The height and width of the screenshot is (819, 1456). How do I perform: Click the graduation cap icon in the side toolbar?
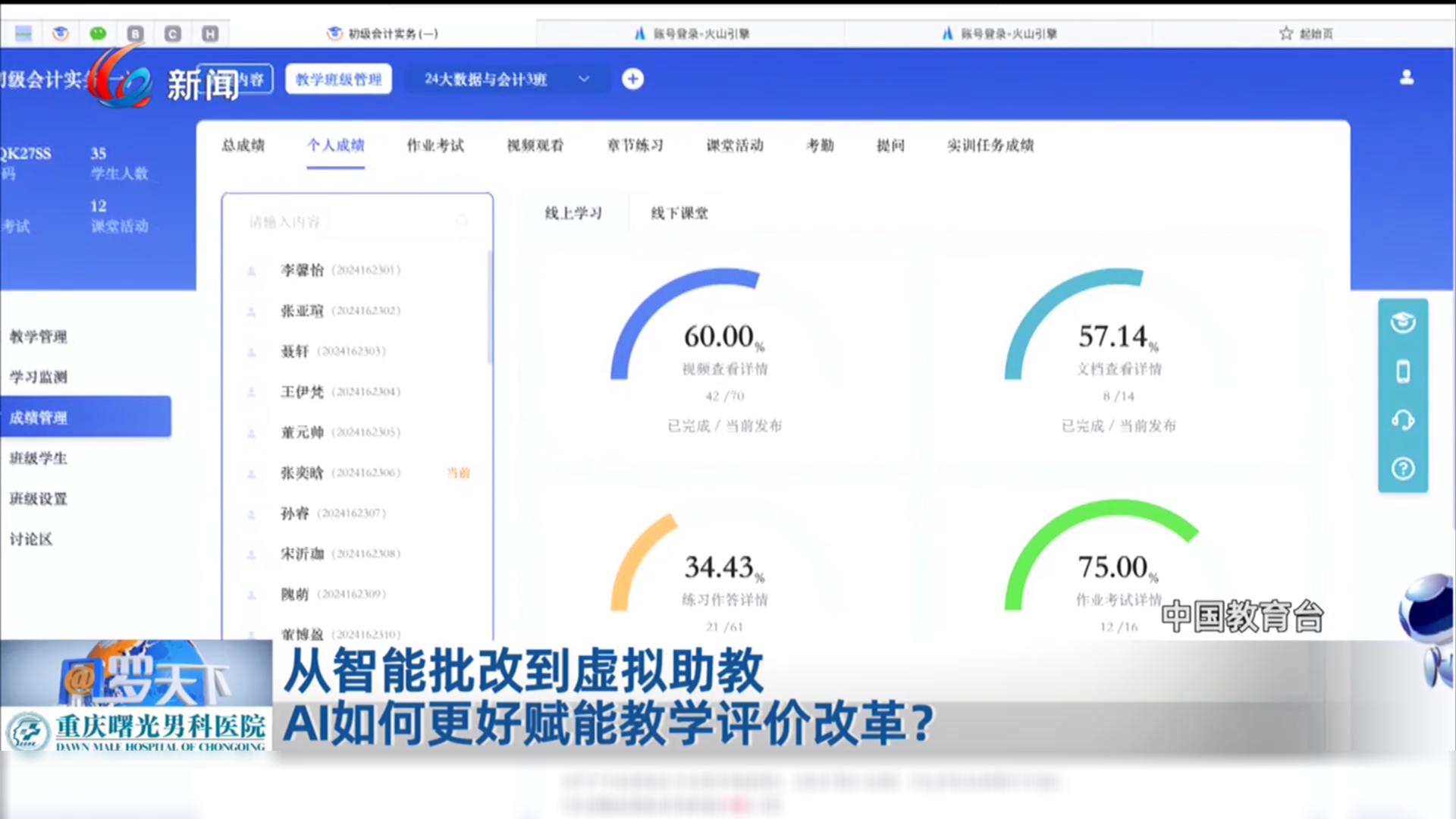pos(1402,323)
